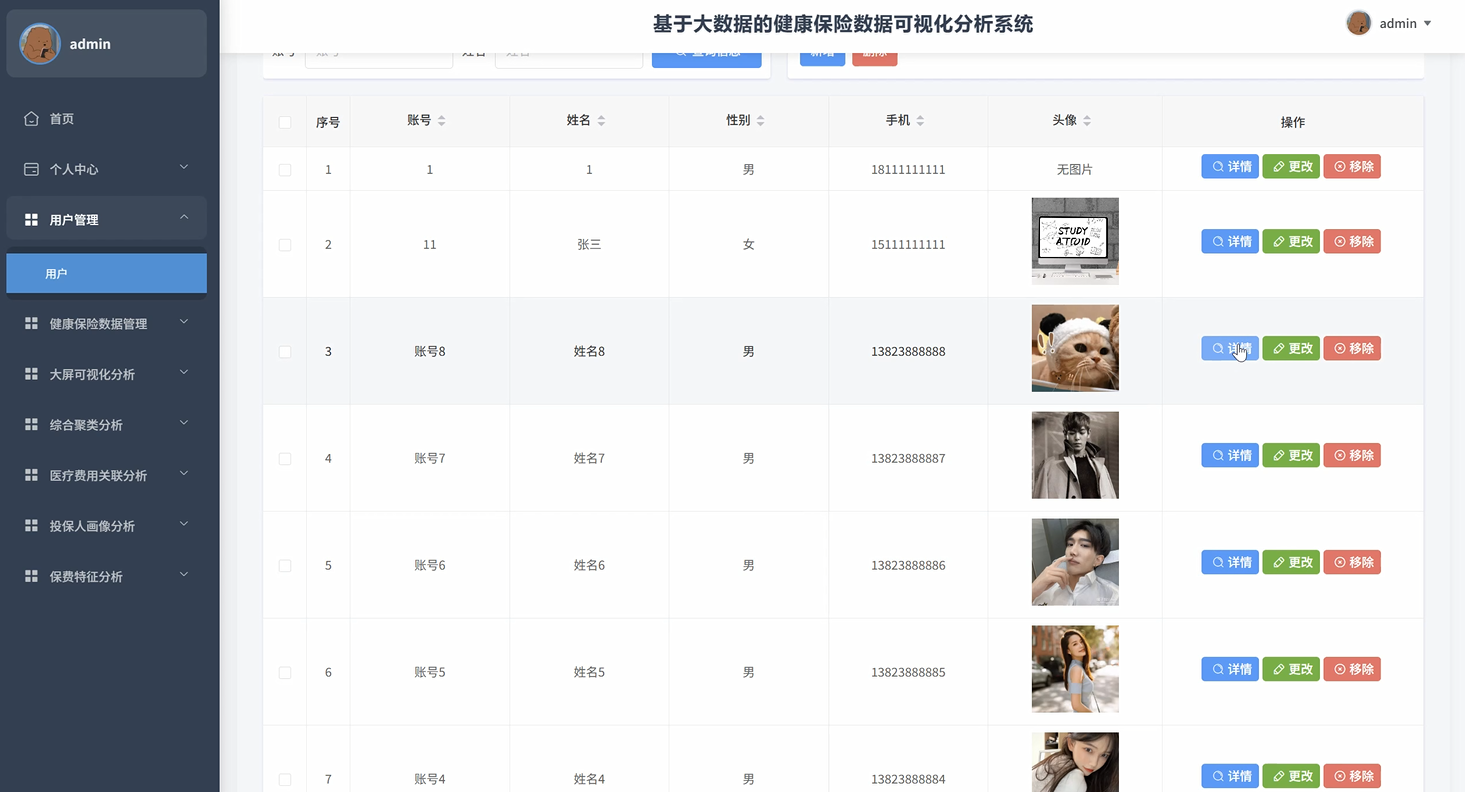
Task: Click the name cell 姓名6
Action: [x=589, y=566]
